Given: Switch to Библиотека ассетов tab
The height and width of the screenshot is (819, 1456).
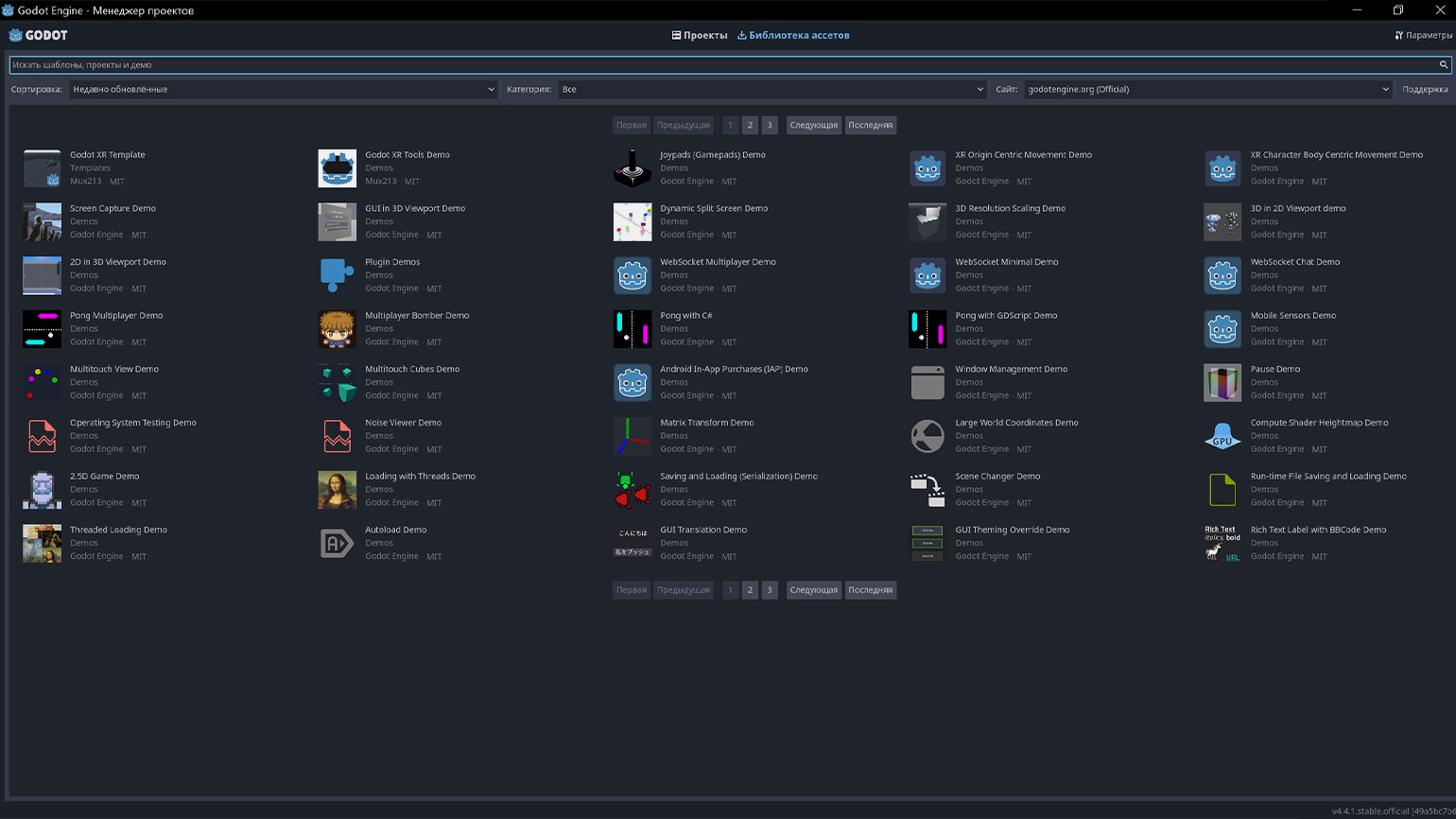Looking at the screenshot, I should tap(793, 35).
